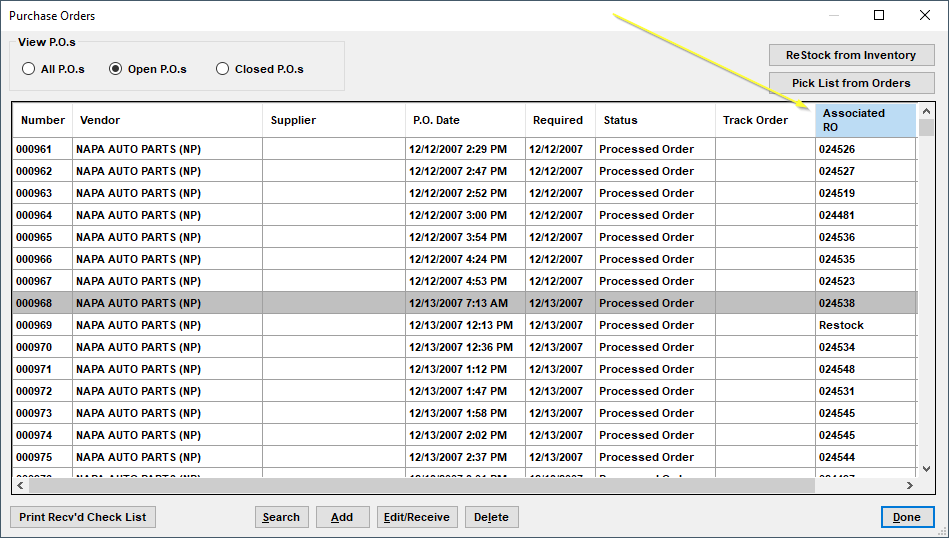Click Associated RO cell 024519
The height and width of the screenshot is (538, 949).
point(865,193)
